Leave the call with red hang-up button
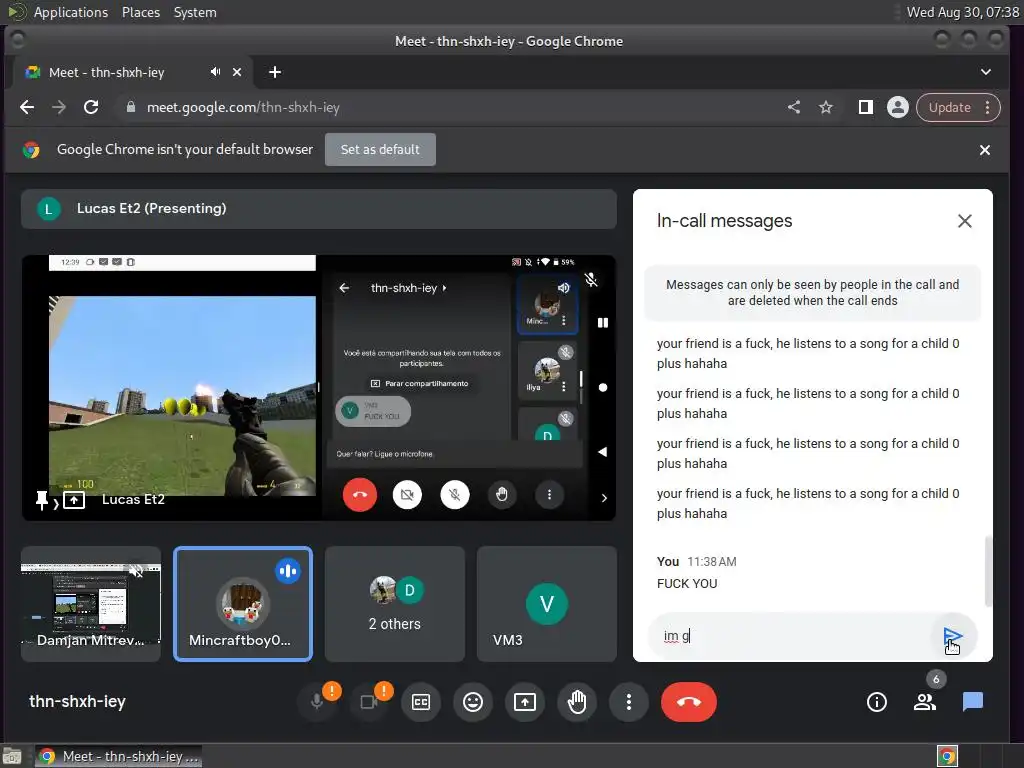1024x768 pixels. [x=688, y=702]
